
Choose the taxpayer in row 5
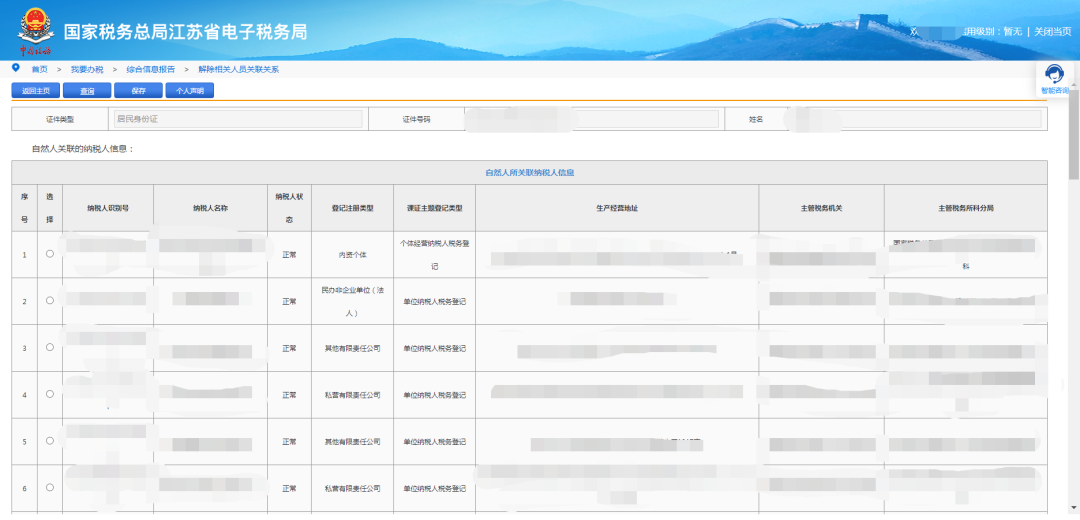50,440
